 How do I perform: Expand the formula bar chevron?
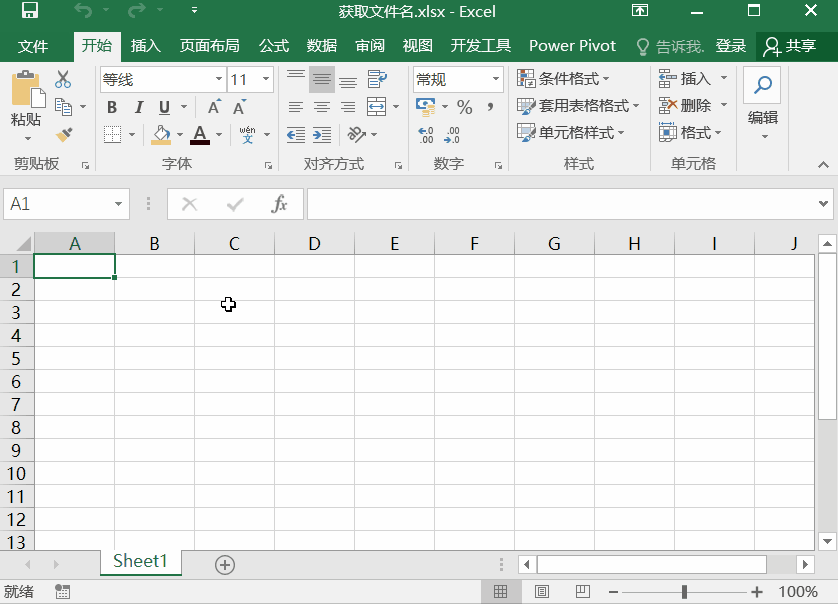point(823,203)
